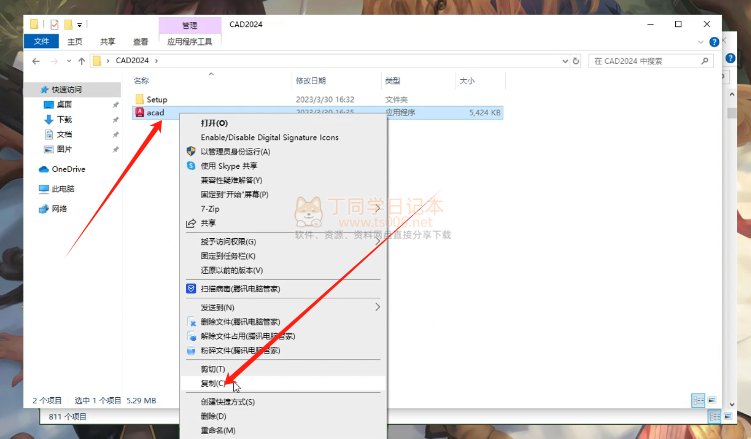Click the New Folder quick access icon

(68, 24)
